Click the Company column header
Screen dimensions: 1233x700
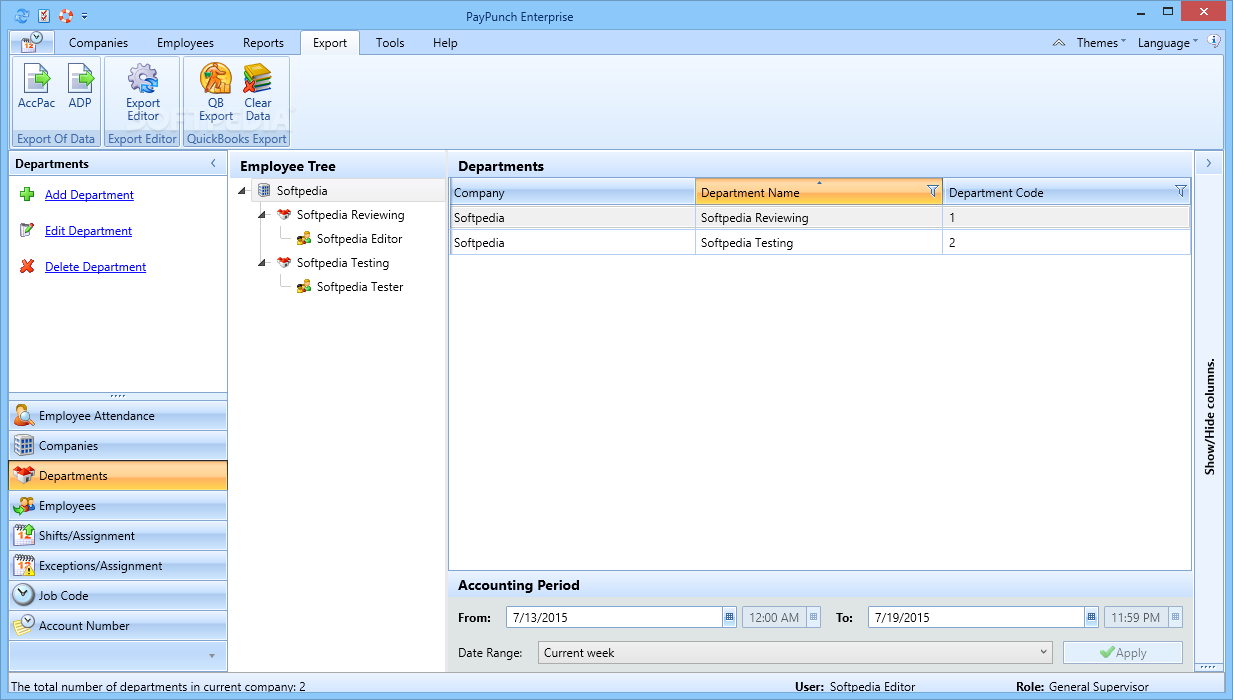[573, 192]
